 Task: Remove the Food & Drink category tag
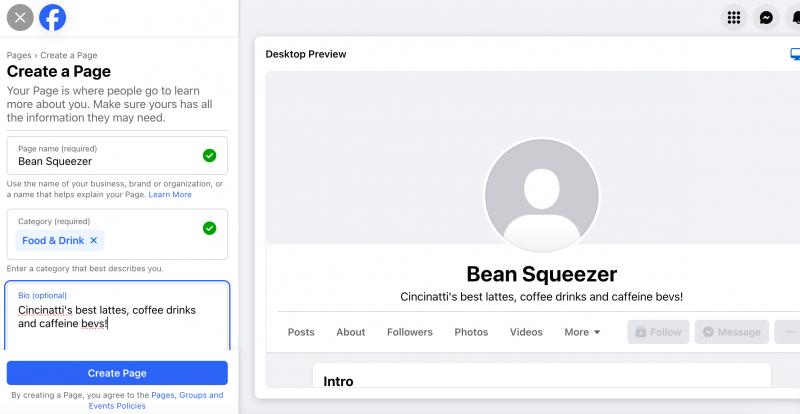(93, 240)
